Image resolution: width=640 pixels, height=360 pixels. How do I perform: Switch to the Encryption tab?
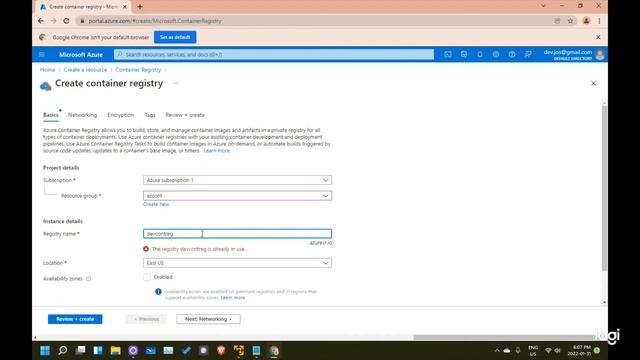click(120, 115)
